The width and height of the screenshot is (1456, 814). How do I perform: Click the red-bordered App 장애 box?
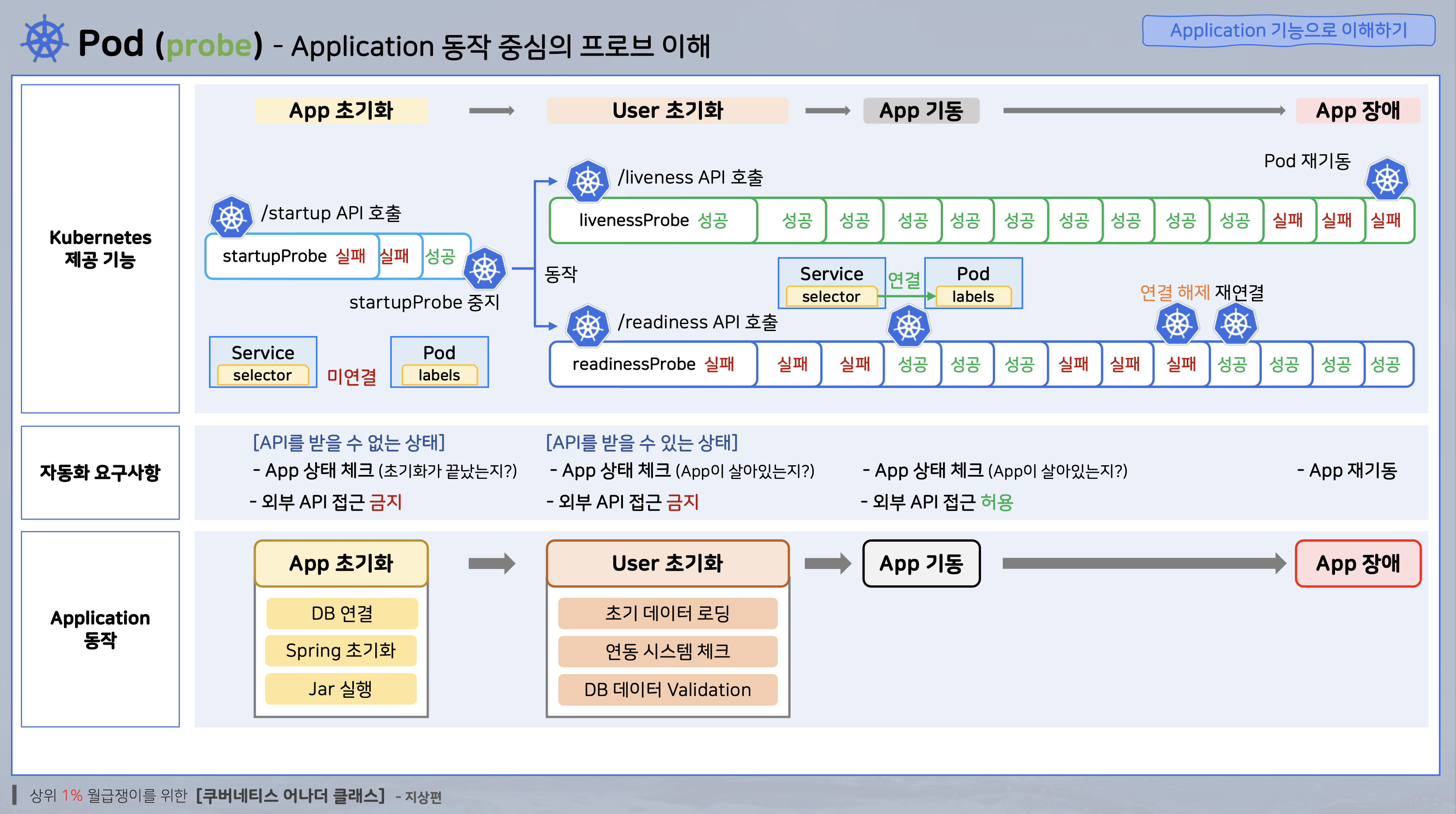tap(1358, 564)
